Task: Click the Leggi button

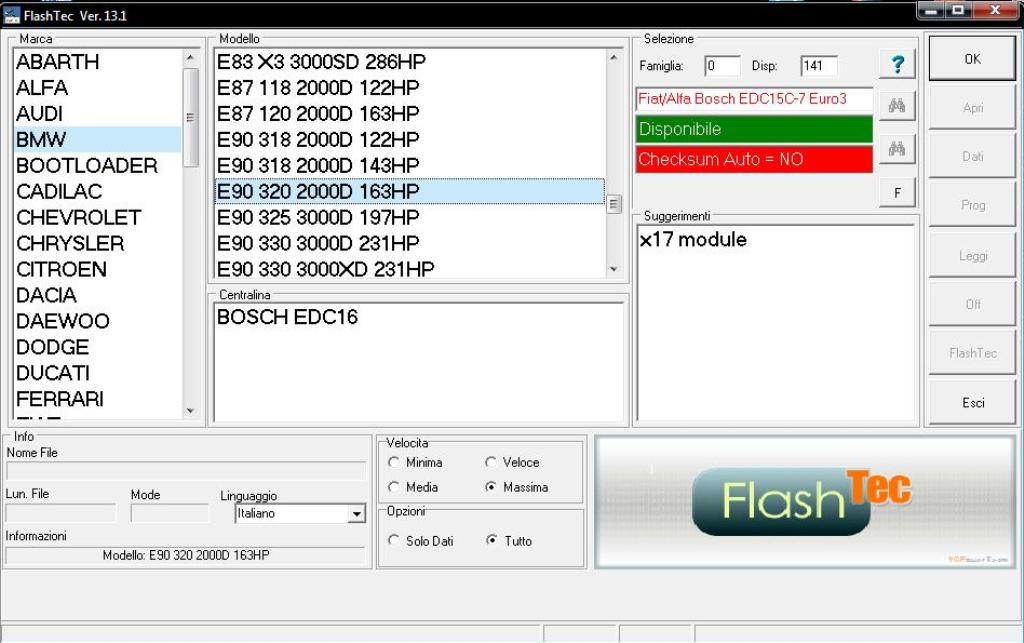Action: [972, 256]
